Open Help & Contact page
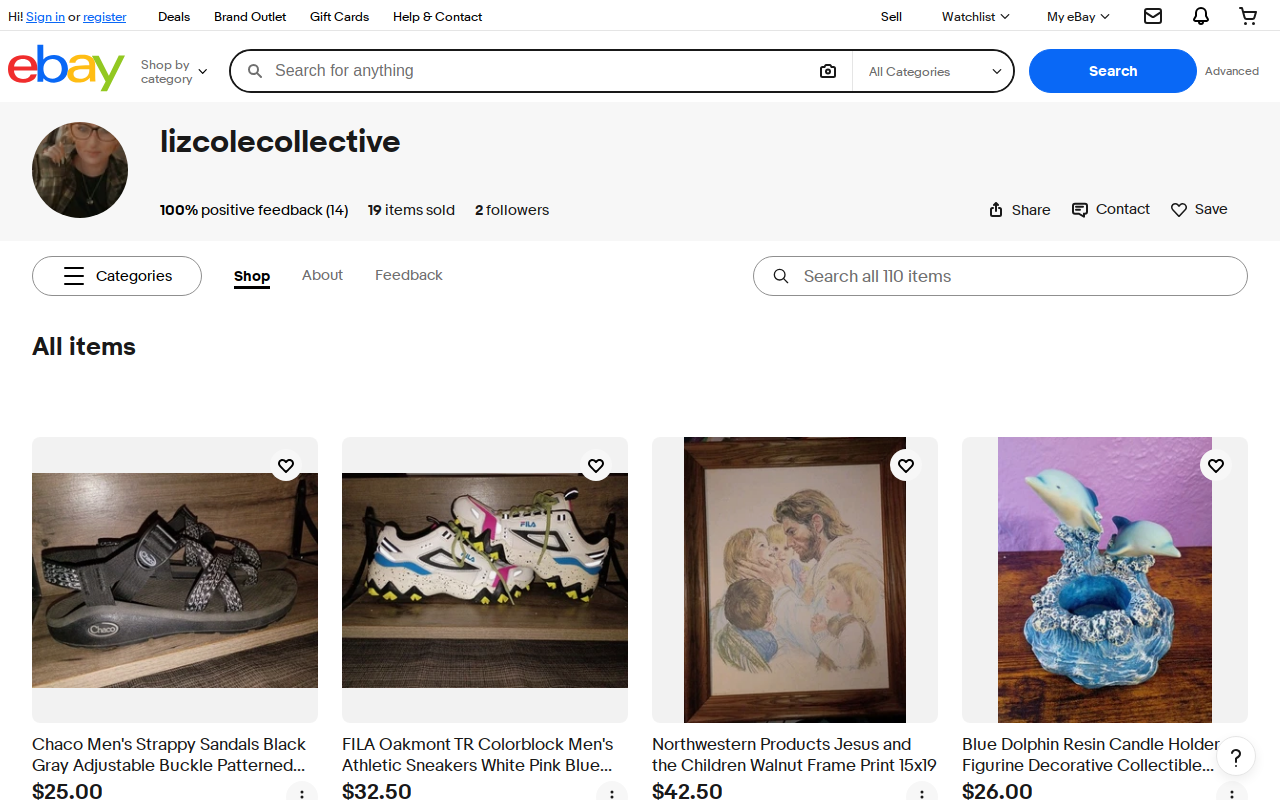This screenshot has width=1280, height=800. (x=437, y=16)
